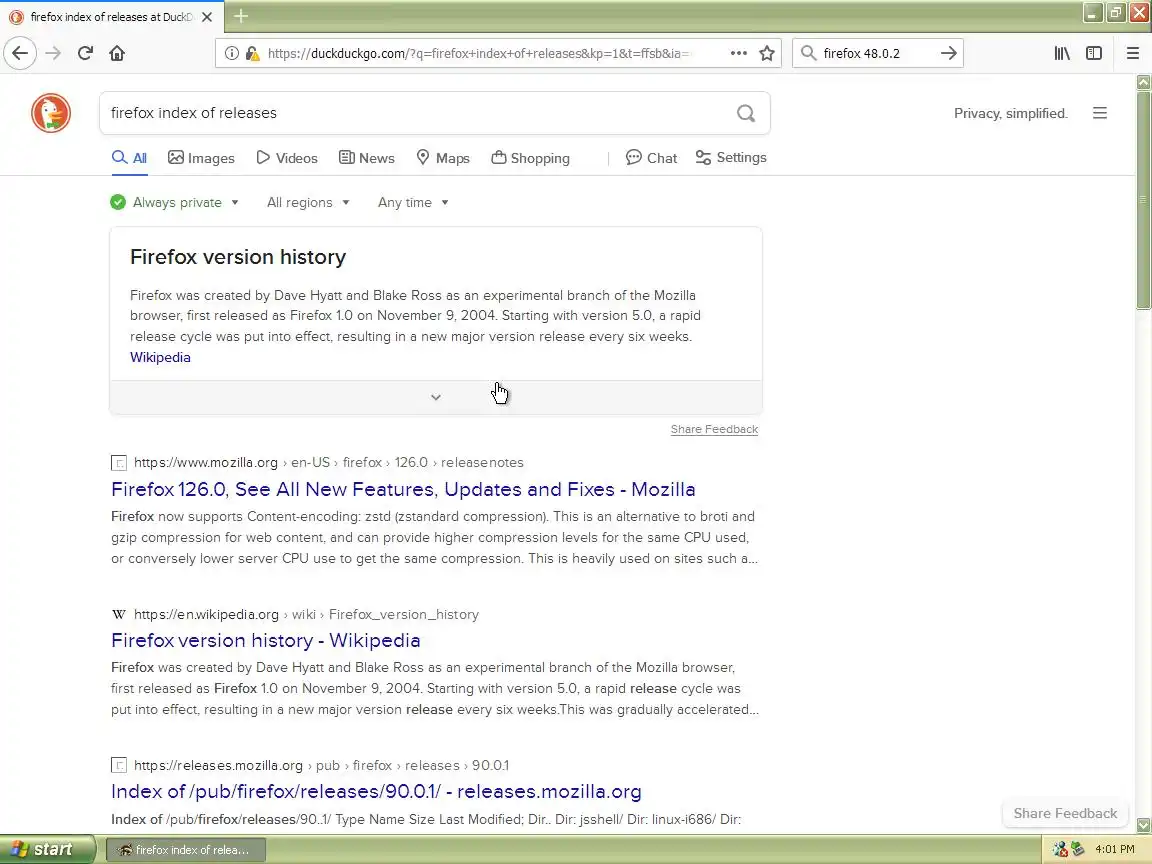
Task: Submit search with the go arrow
Action: click(x=948, y=53)
